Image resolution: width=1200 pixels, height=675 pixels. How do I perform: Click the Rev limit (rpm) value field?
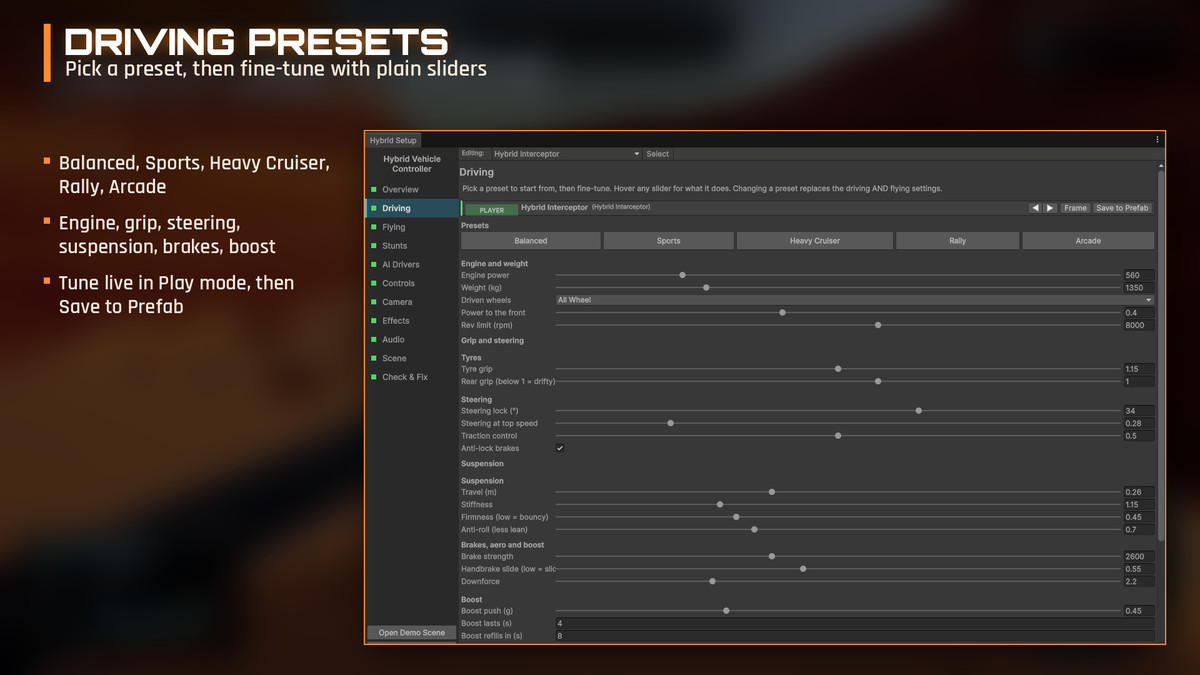click(x=1139, y=325)
